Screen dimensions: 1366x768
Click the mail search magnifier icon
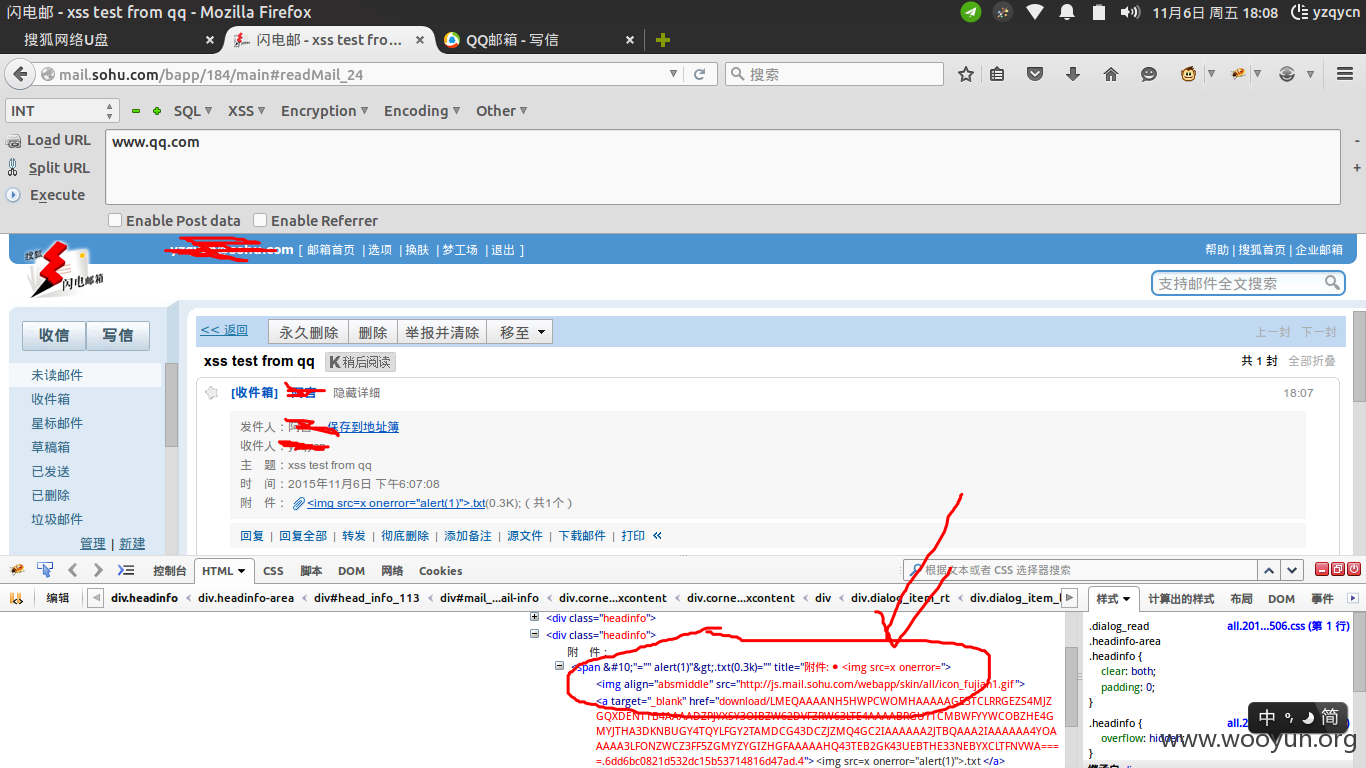pos(1332,283)
